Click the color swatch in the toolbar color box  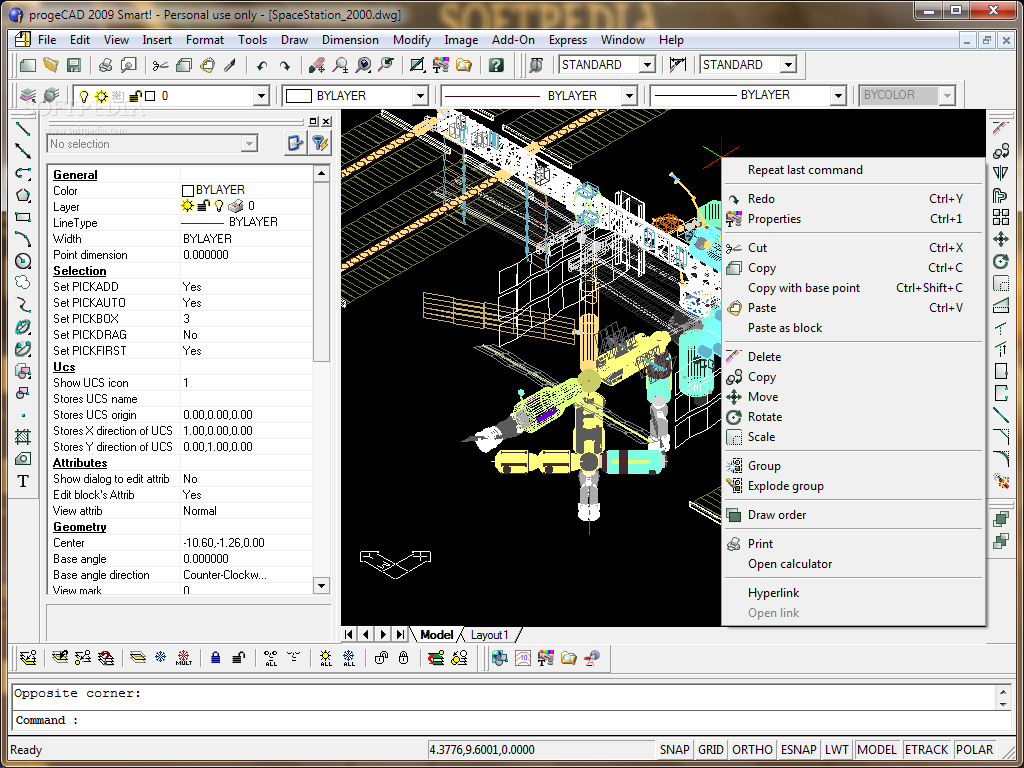click(x=299, y=96)
